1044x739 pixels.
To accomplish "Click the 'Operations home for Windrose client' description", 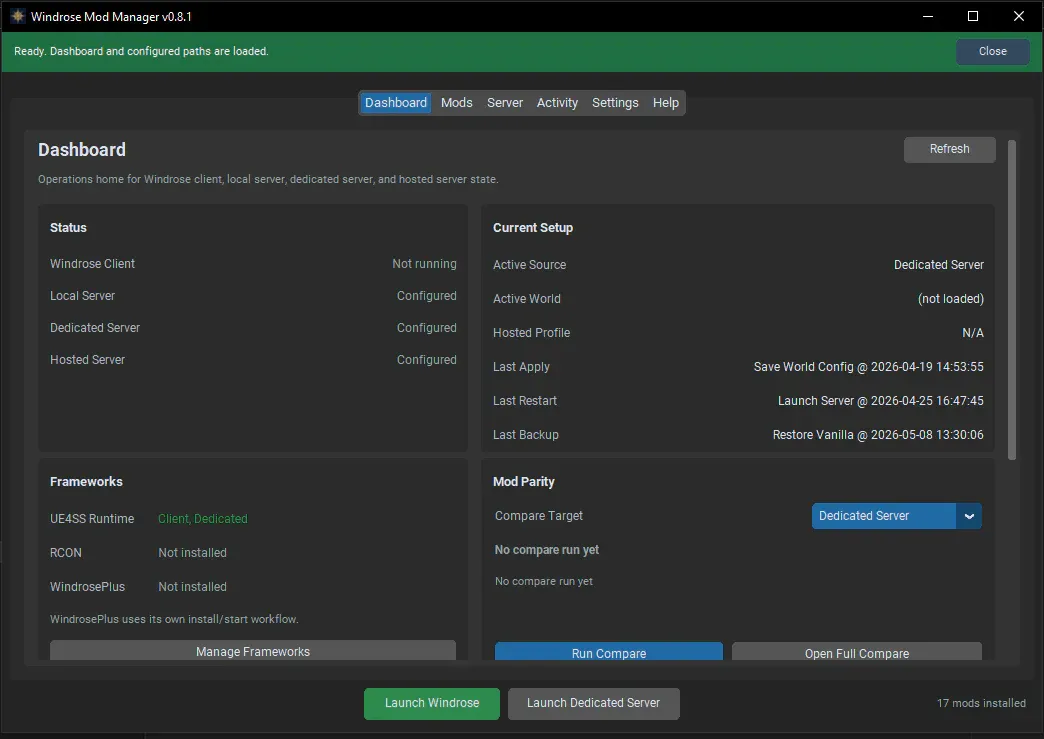I will tap(268, 179).
